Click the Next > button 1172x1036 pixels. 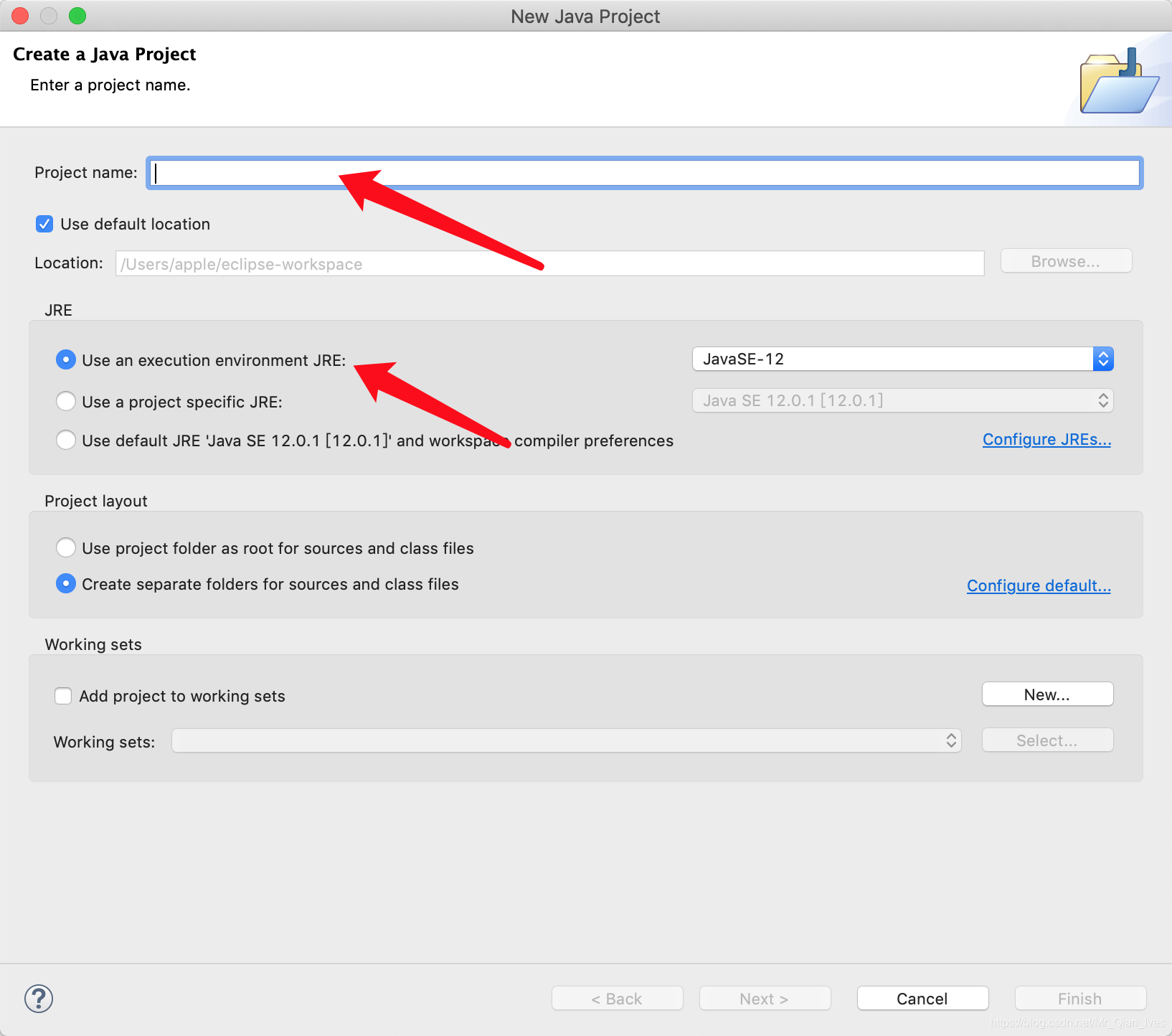pos(765,999)
